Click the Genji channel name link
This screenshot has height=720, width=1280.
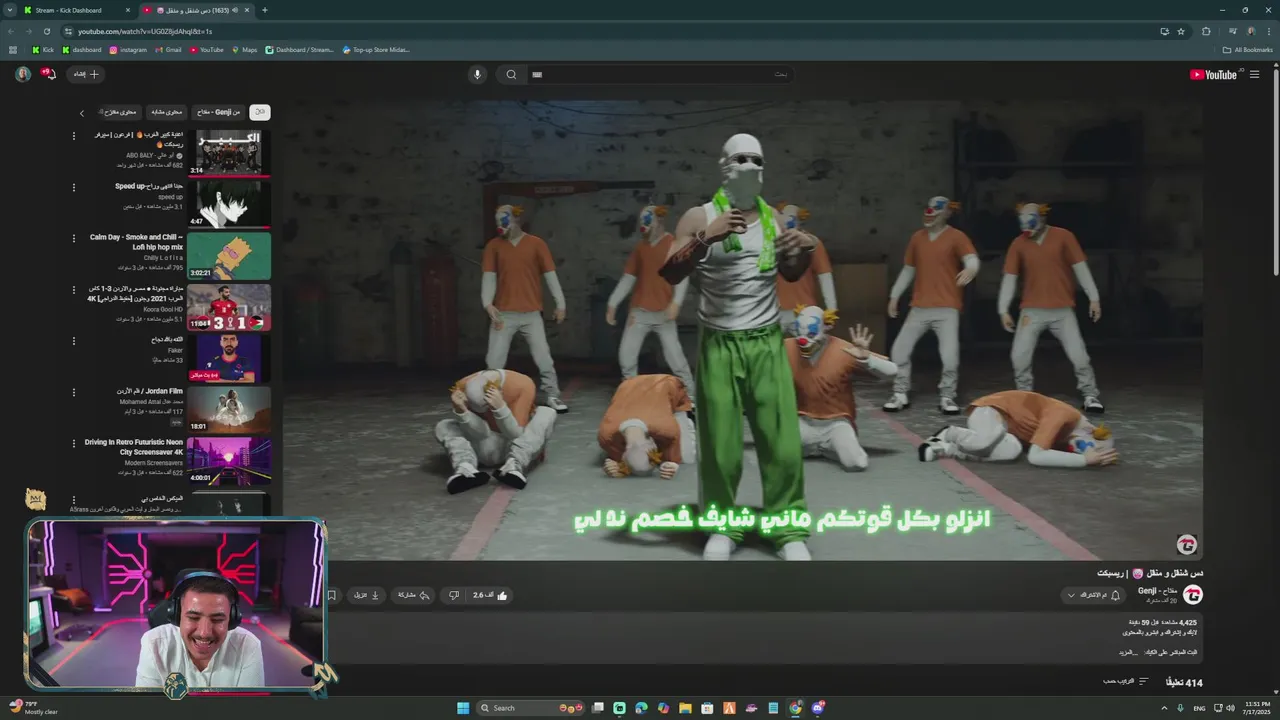[1157, 591]
